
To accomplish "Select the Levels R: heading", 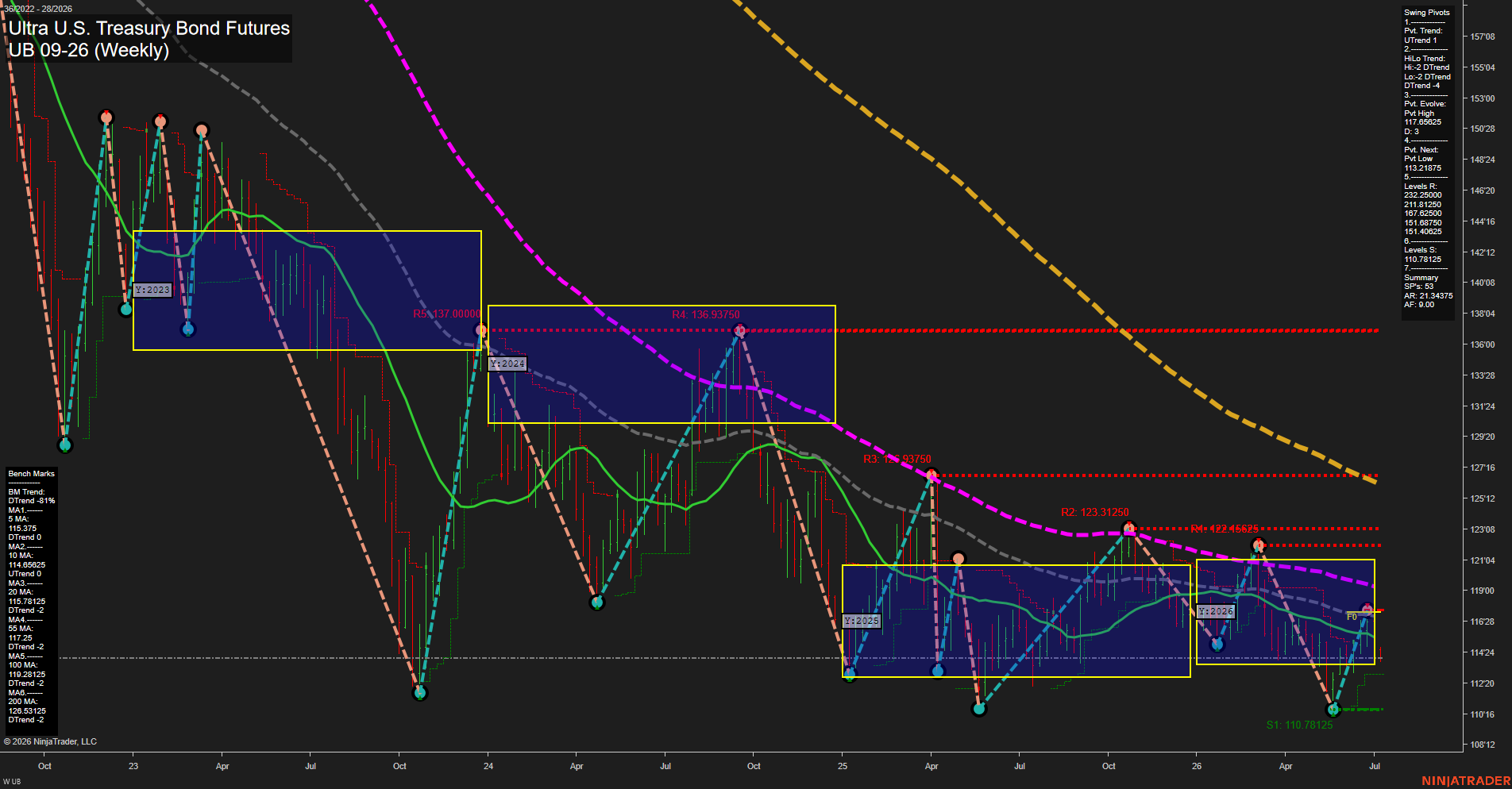I will tap(1421, 187).
